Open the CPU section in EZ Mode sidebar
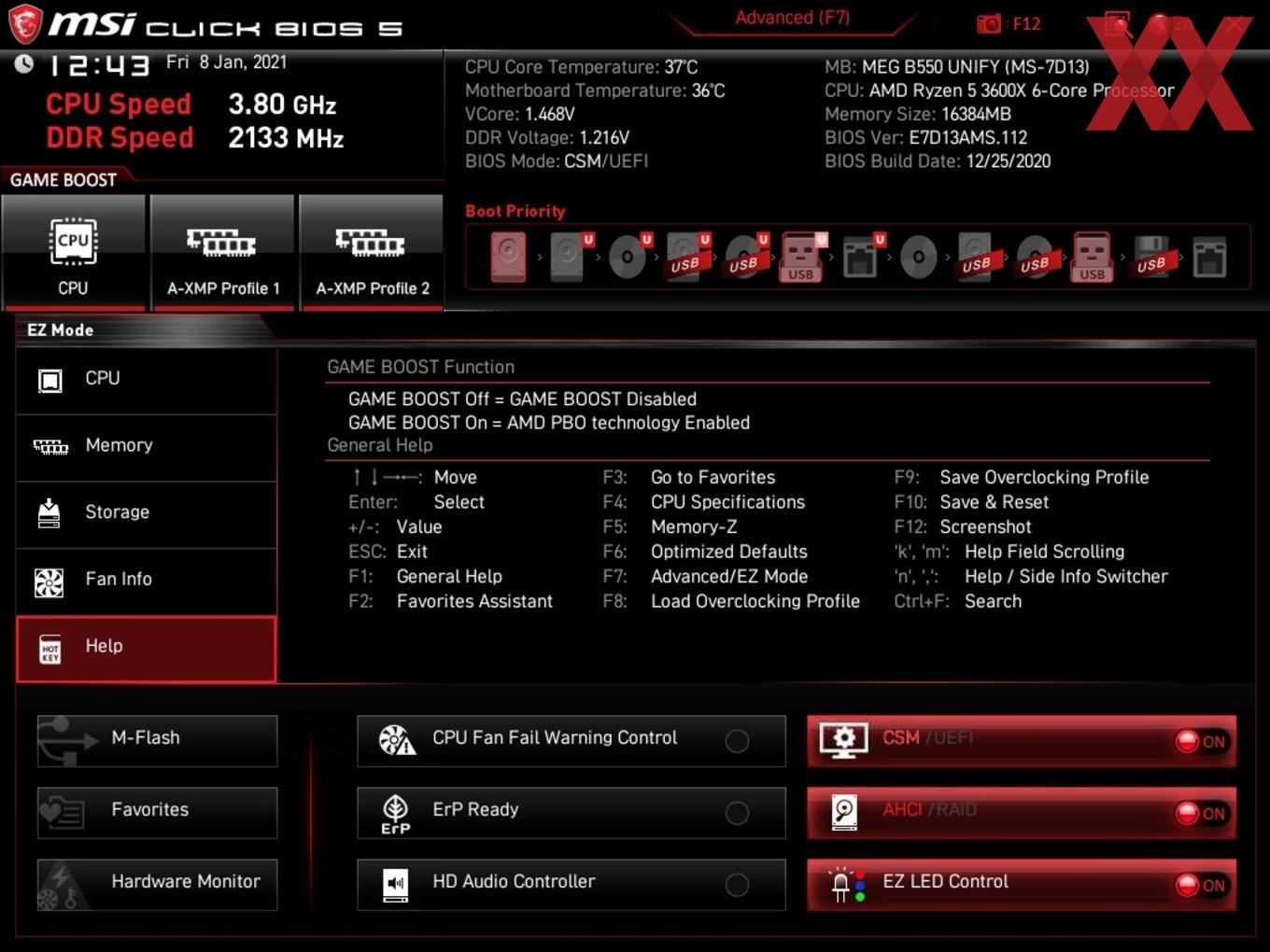Viewport: 1270px width, 952px height. (x=147, y=380)
